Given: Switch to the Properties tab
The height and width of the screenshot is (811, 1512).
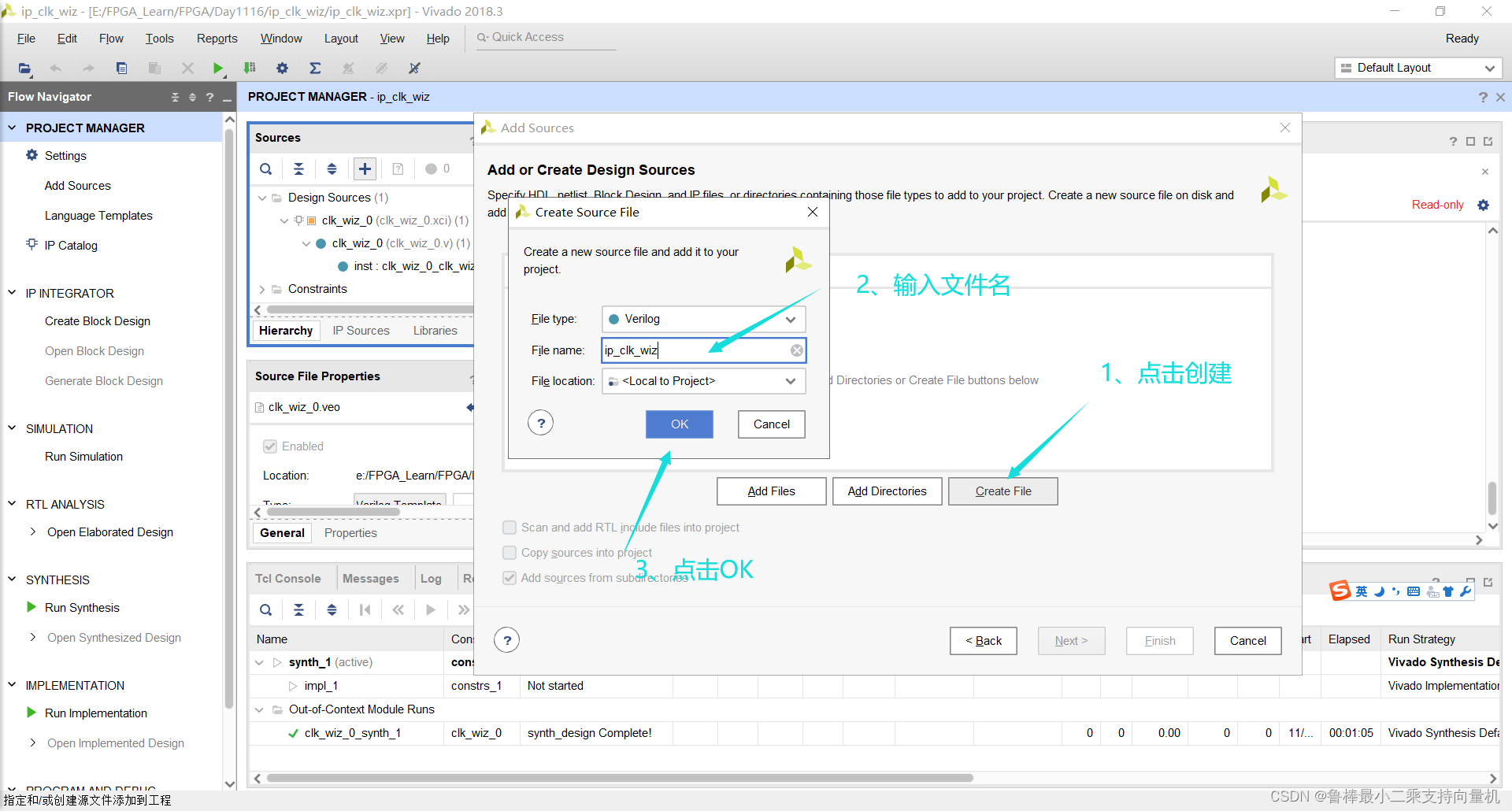Looking at the screenshot, I should (350, 533).
